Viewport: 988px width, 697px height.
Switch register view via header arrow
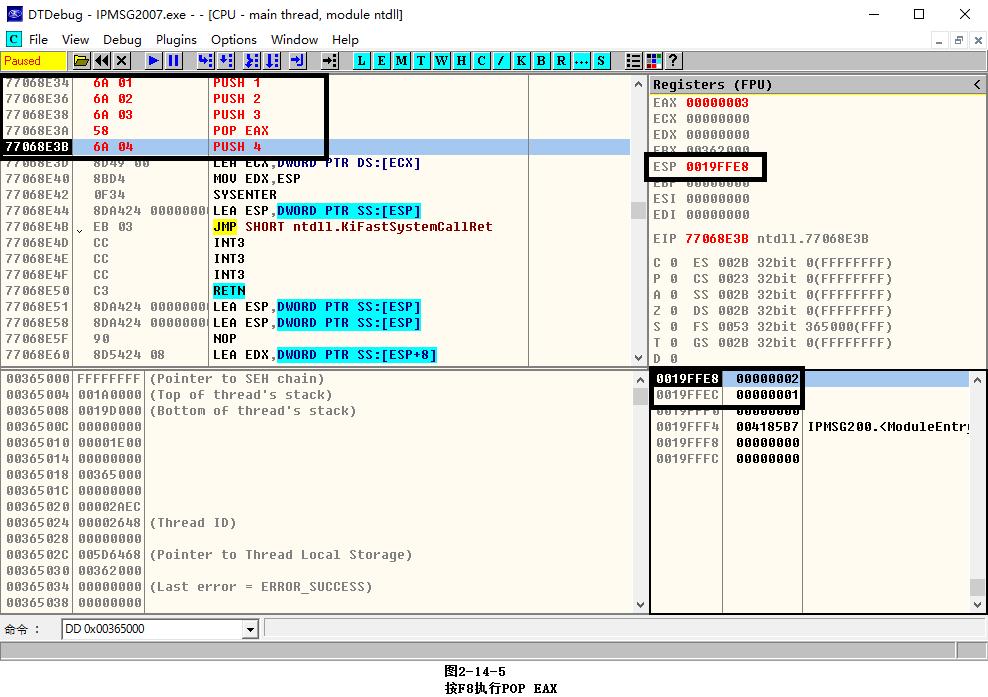coord(977,85)
